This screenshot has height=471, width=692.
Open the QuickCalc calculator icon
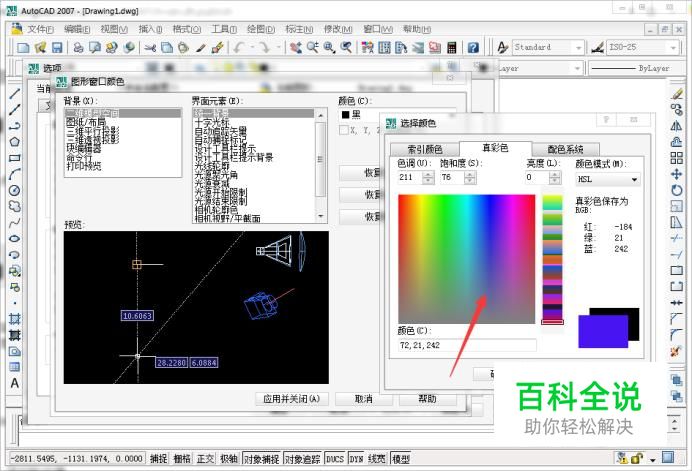(451, 47)
